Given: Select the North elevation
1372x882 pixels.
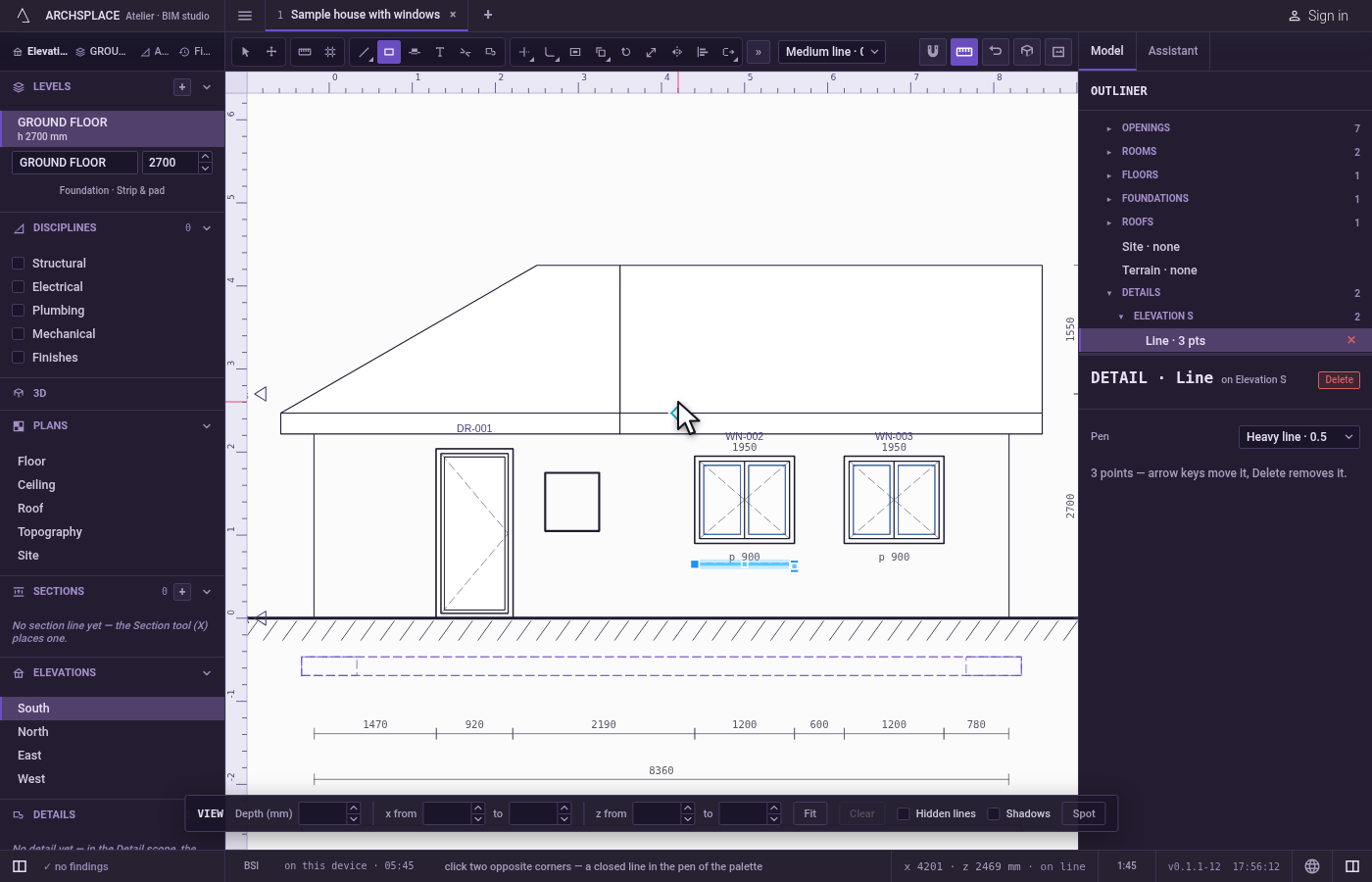Looking at the screenshot, I should coord(112,732).
